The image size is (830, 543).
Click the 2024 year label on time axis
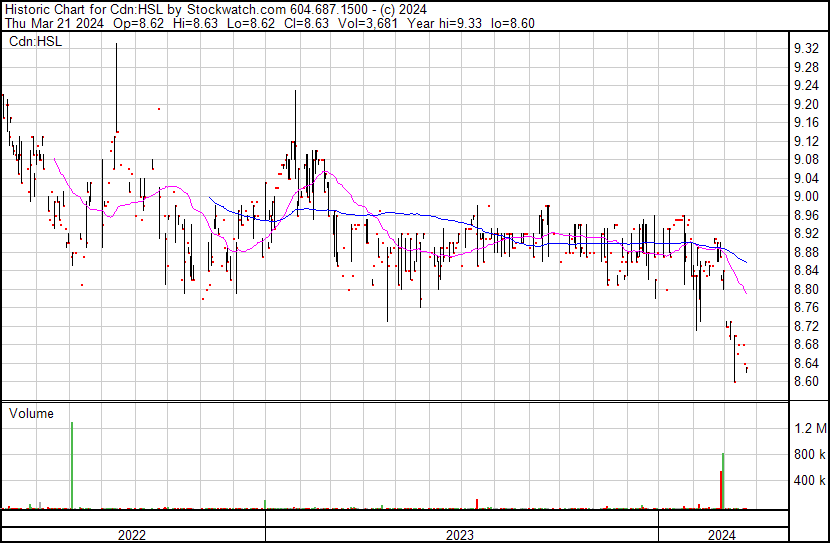click(722, 535)
